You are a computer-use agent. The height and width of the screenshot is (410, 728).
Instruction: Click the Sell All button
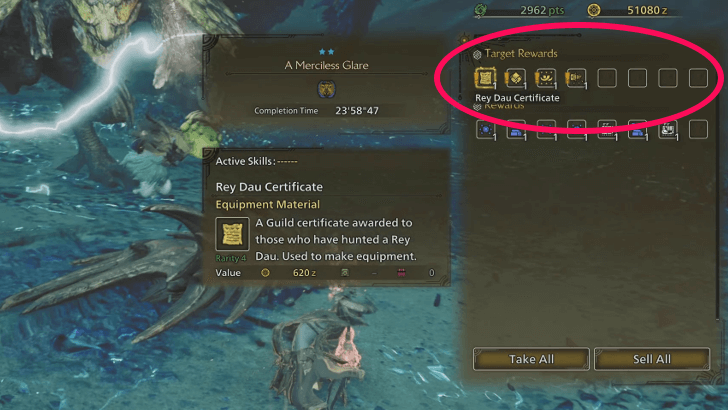[x=652, y=359]
